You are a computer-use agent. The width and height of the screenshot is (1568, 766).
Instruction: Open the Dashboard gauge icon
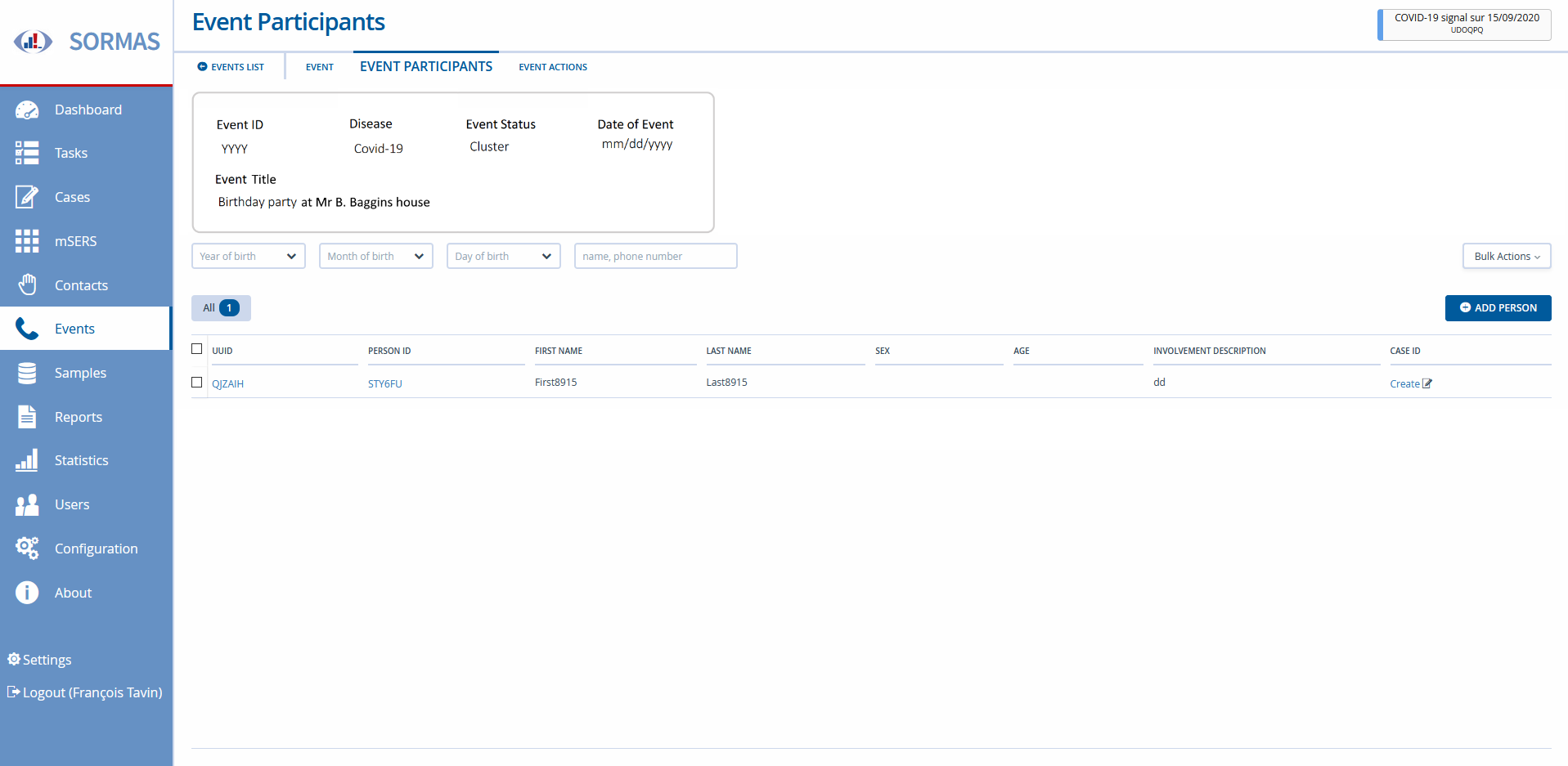point(27,110)
